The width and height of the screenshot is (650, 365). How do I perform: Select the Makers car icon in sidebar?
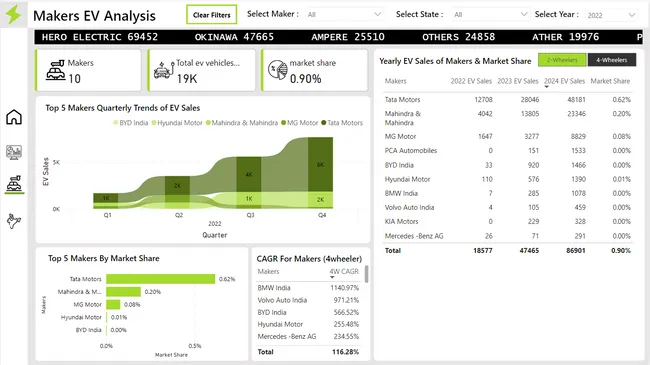click(14, 183)
